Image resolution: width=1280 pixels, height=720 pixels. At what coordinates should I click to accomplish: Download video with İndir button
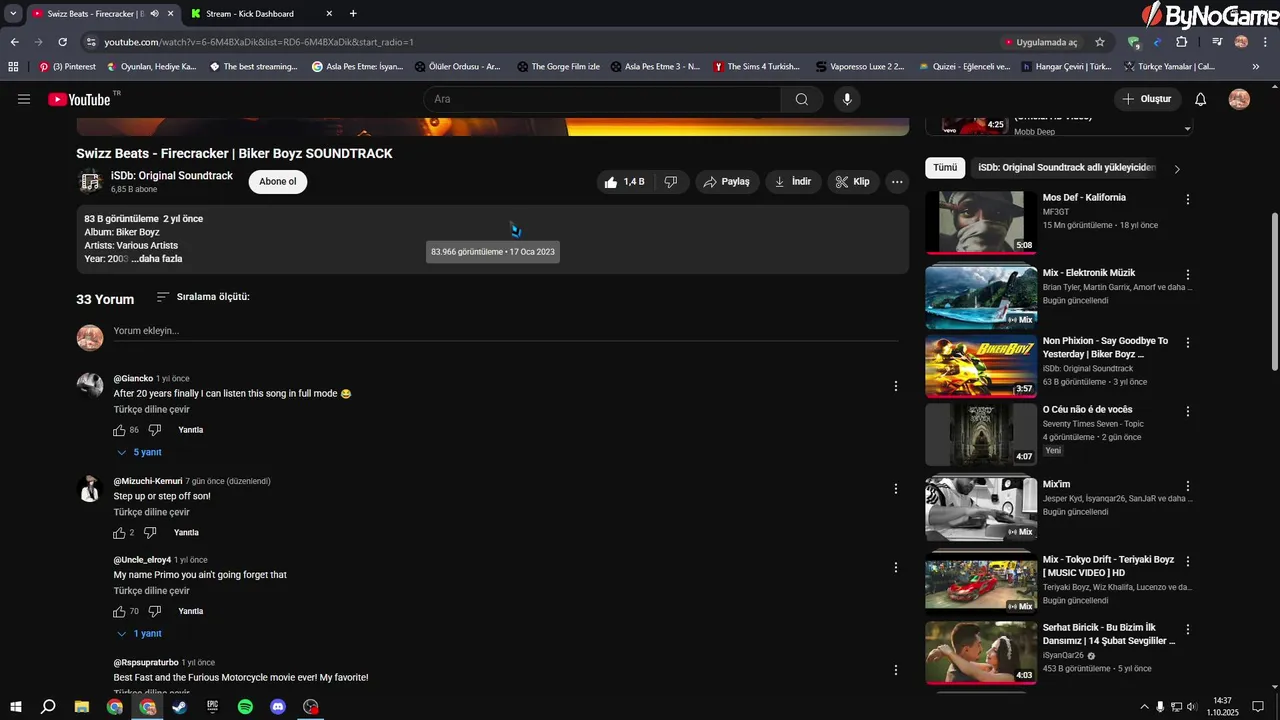point(794,182)
